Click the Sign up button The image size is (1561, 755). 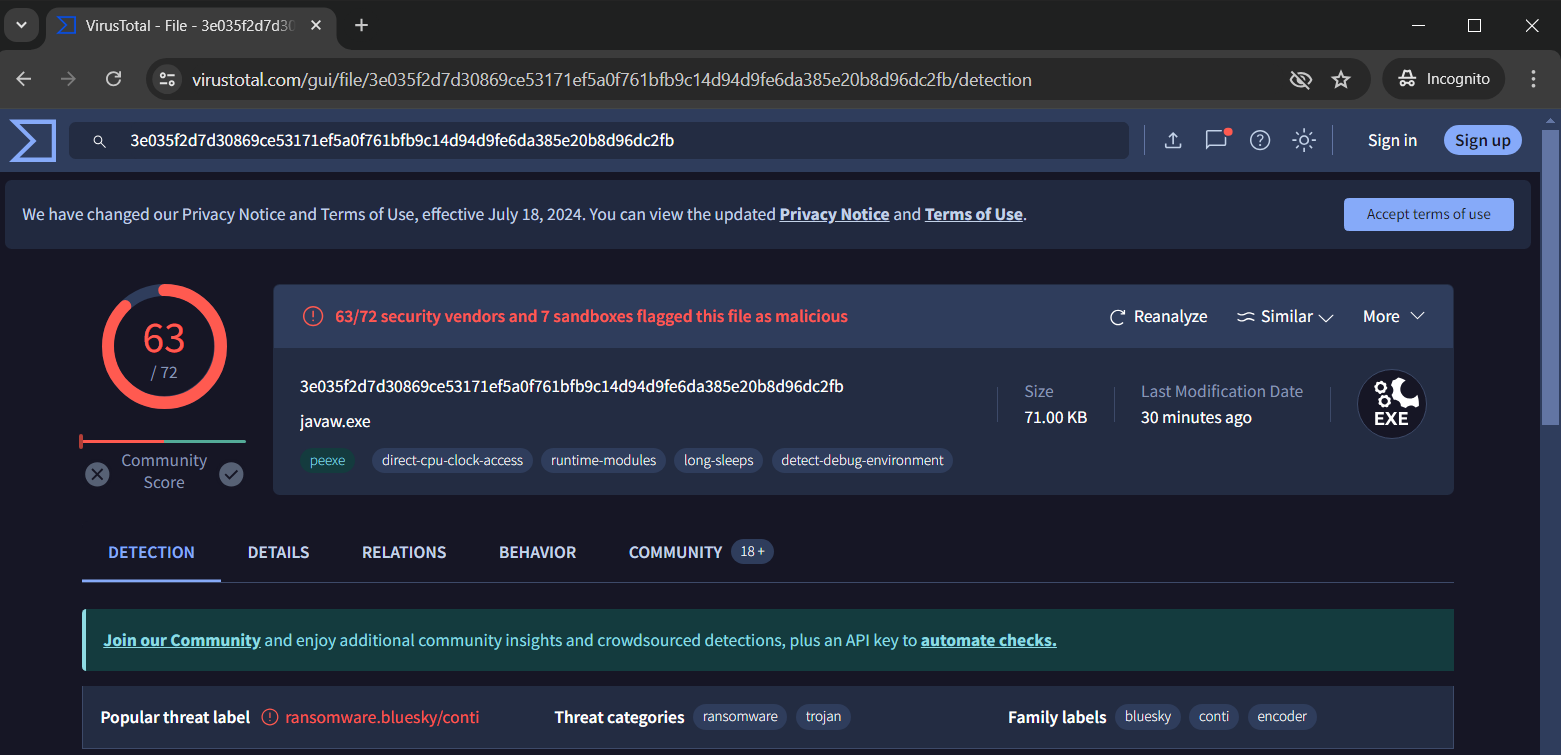coord(1482,140)
